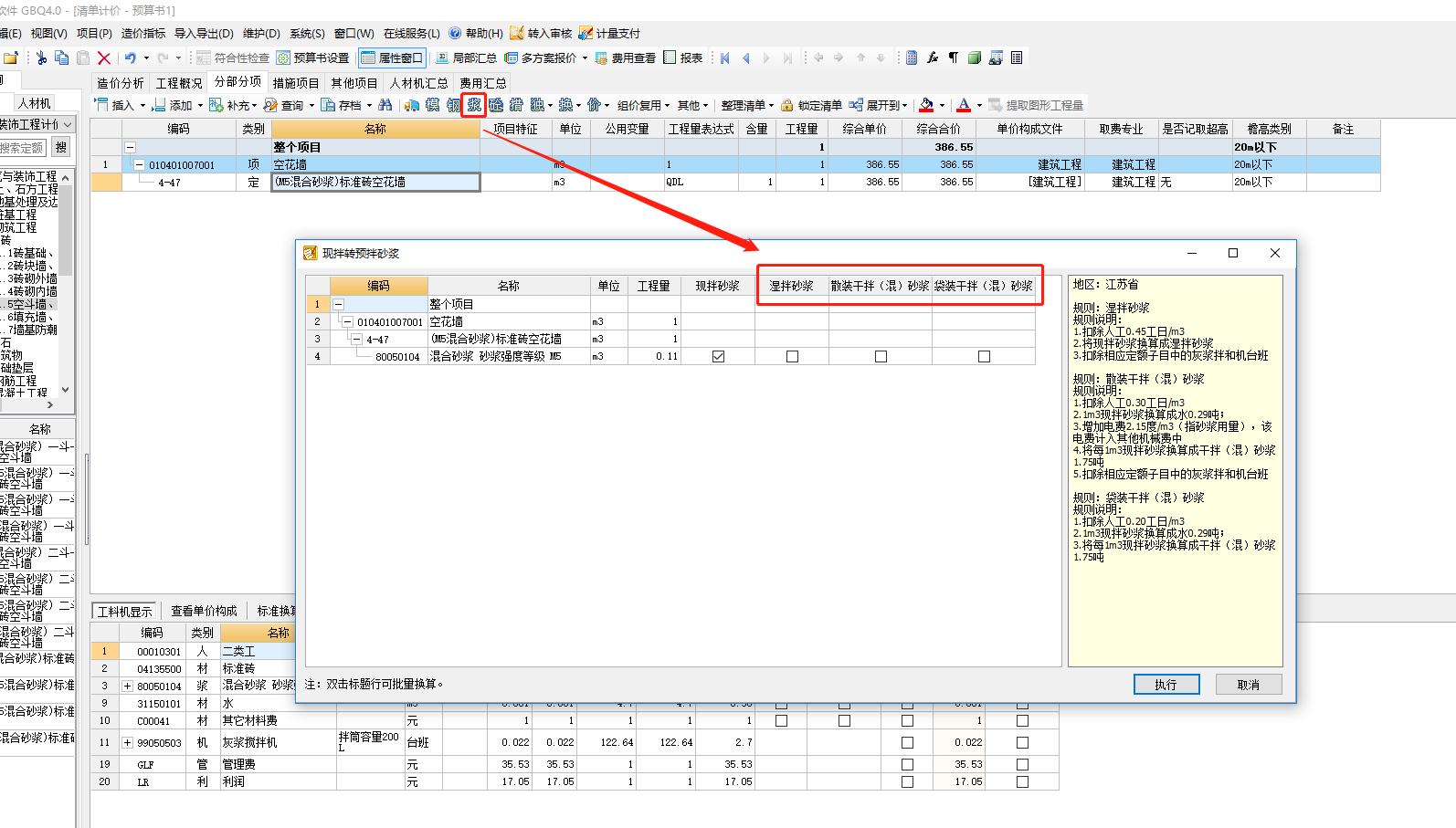The image size is (1456, 828).
Task: Check 袋装干拌(混)砂浆 checkbox for 80050104
Action: (984, 356)
